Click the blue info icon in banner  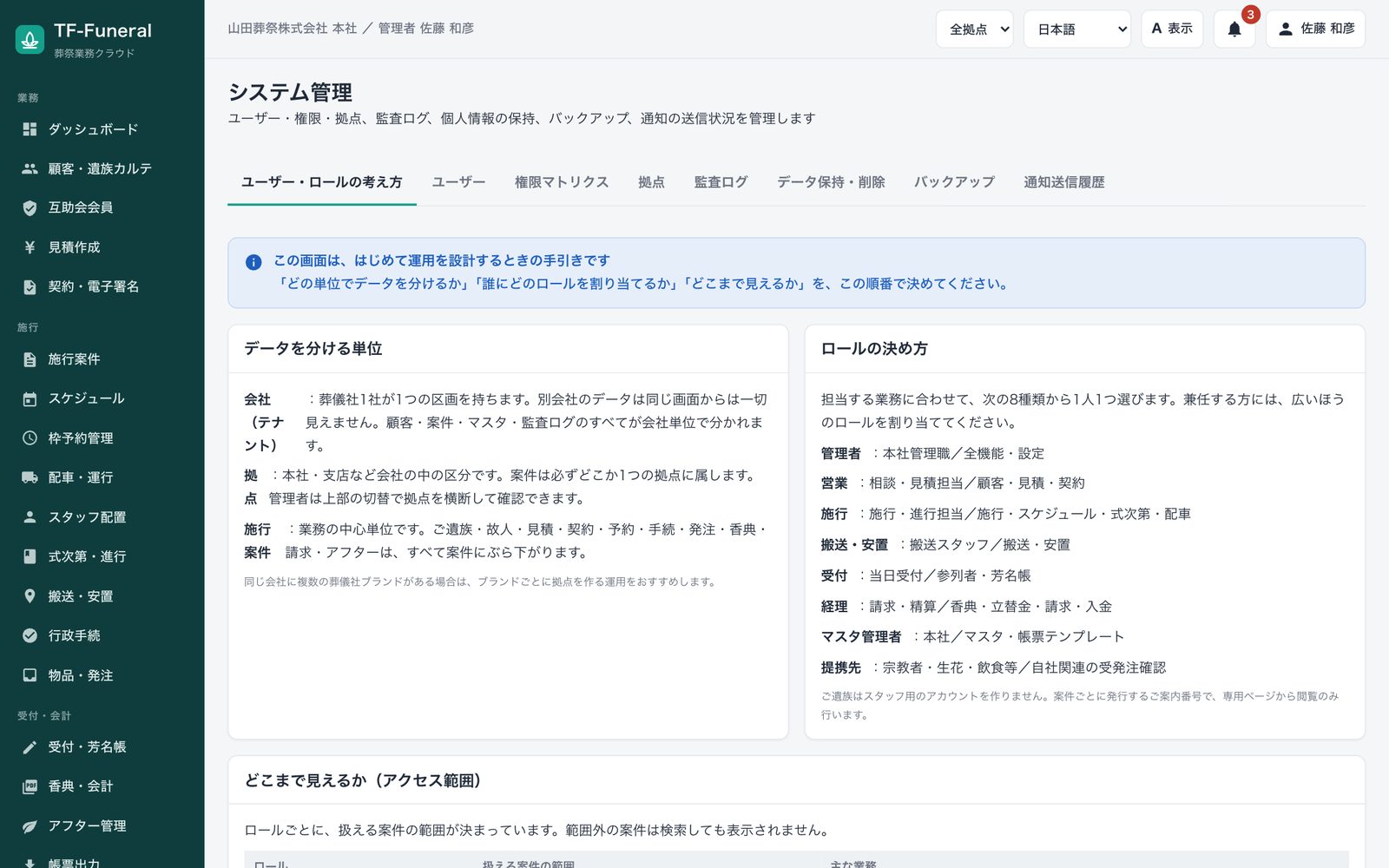click(x=253, y=262)
